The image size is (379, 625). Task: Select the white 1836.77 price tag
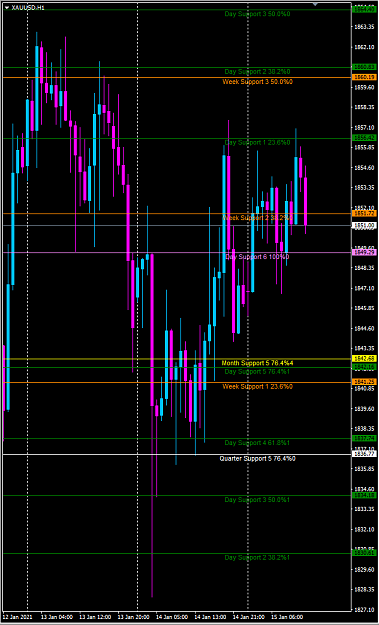tap(365, 454)
